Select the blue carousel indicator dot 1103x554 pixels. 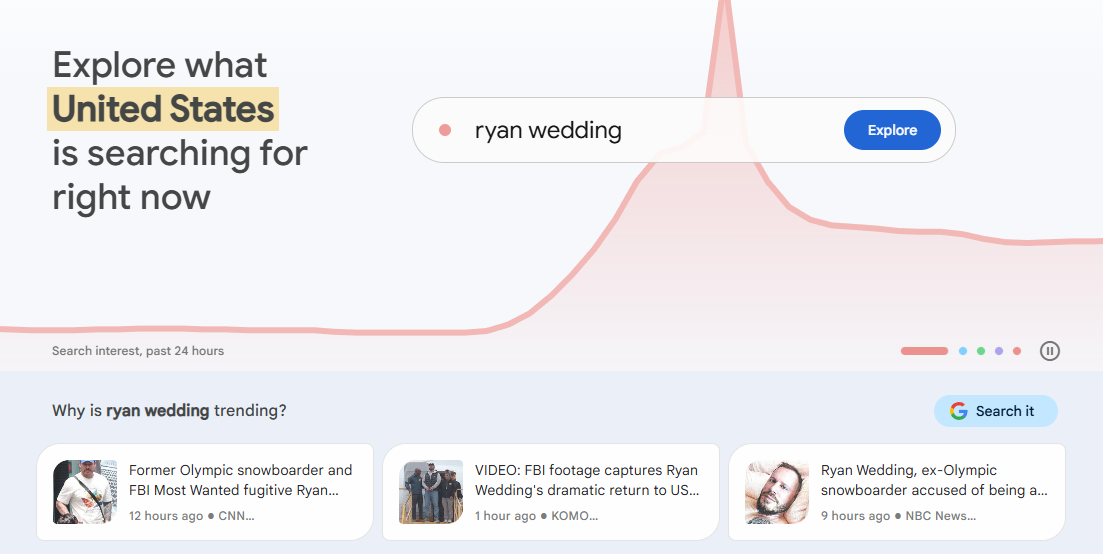[963, 351]
